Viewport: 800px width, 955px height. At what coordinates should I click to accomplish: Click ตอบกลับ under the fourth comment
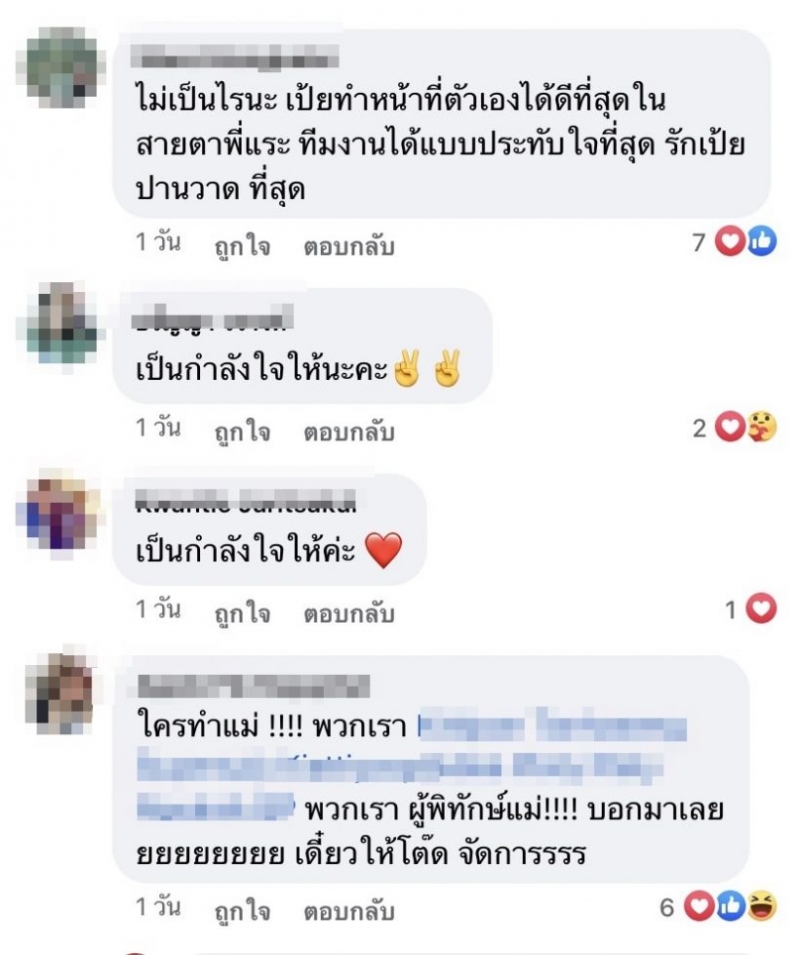[x=349, y=911]
